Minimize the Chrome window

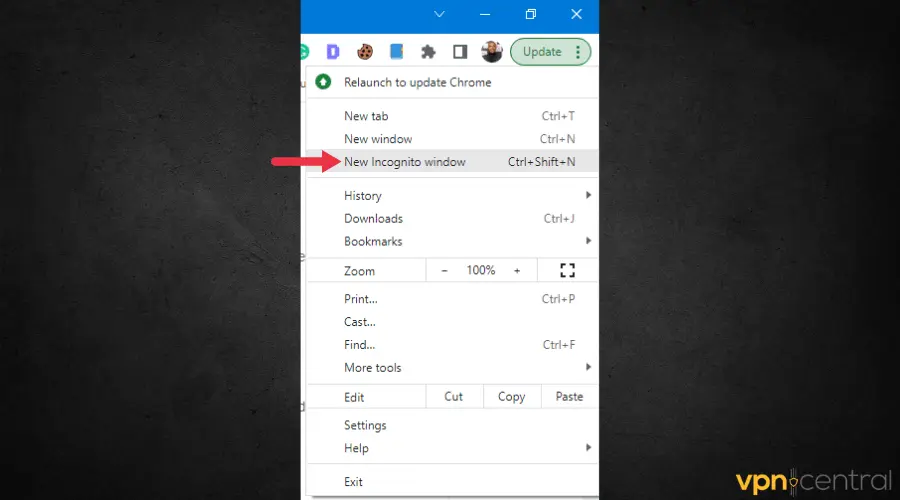click(x=485, y=14)
